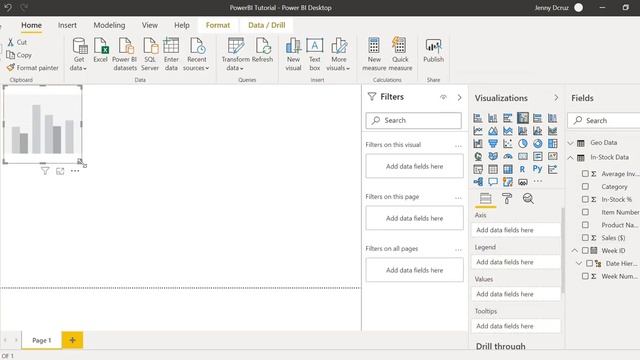Open focus mode for the chart visual
This screenshot has height=360, width=640.
(60, 171)
